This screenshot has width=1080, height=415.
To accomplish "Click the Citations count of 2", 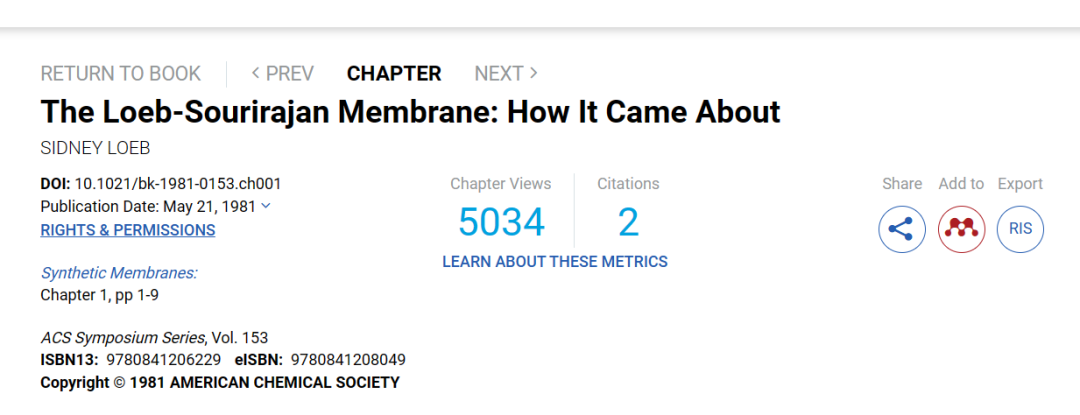I will pyautogui.click(x=628, y=222).
